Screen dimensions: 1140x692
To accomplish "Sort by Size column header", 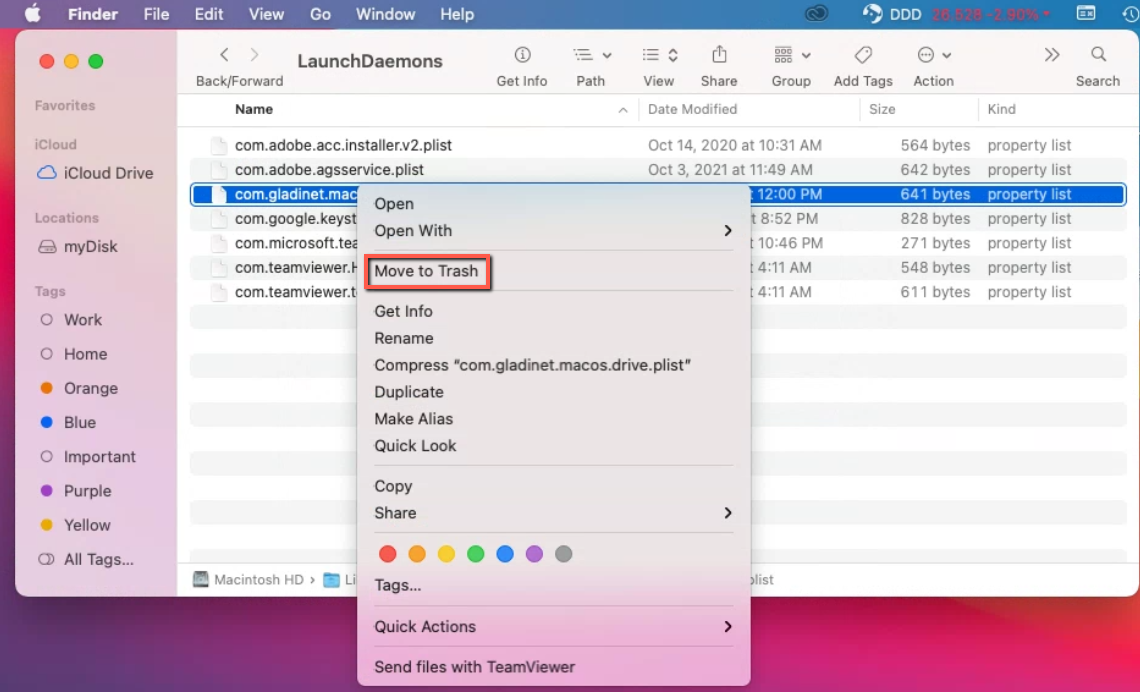I will tap(882, 109).
